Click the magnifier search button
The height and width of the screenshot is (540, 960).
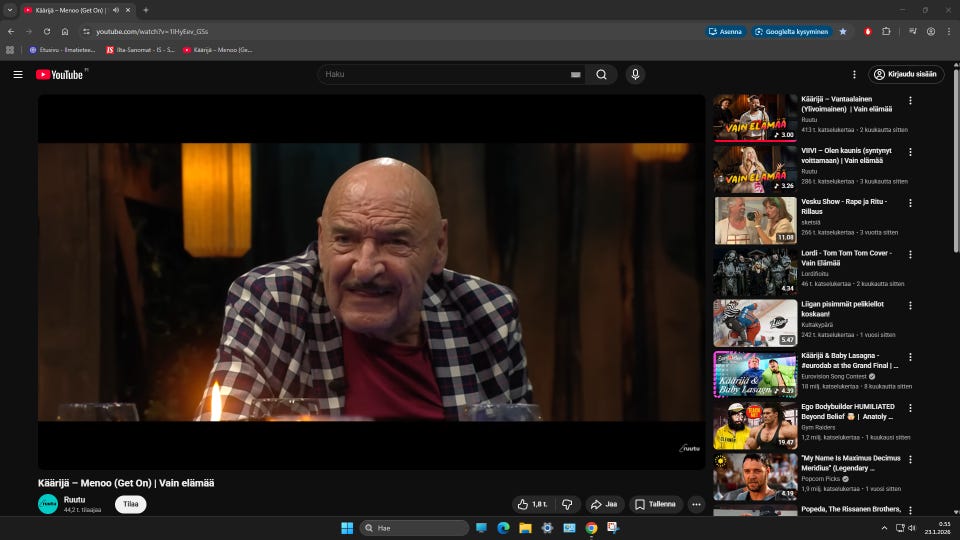(x=601, y=74)
